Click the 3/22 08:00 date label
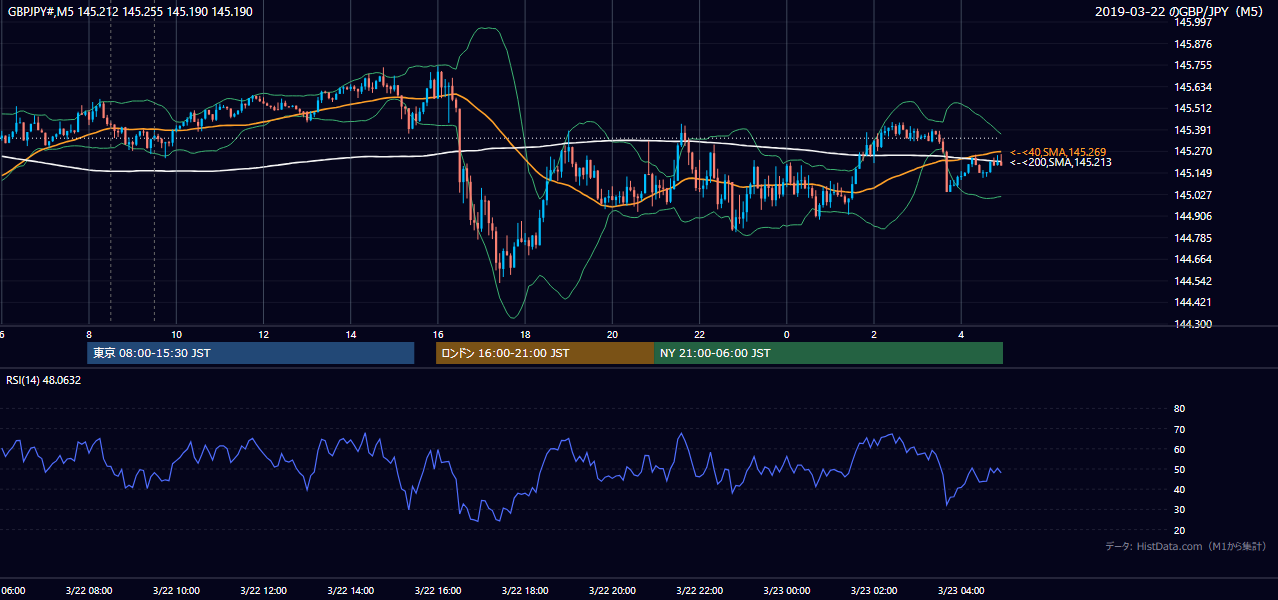 88,590
